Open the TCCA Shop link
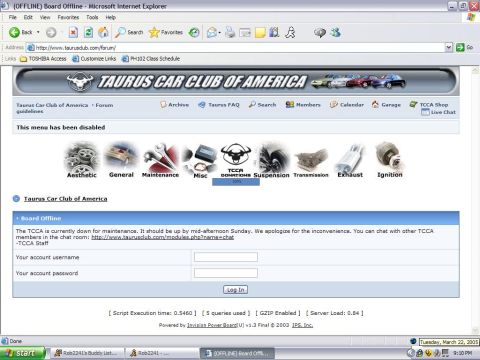The image size is (480, 360). (x=429, y=105)
